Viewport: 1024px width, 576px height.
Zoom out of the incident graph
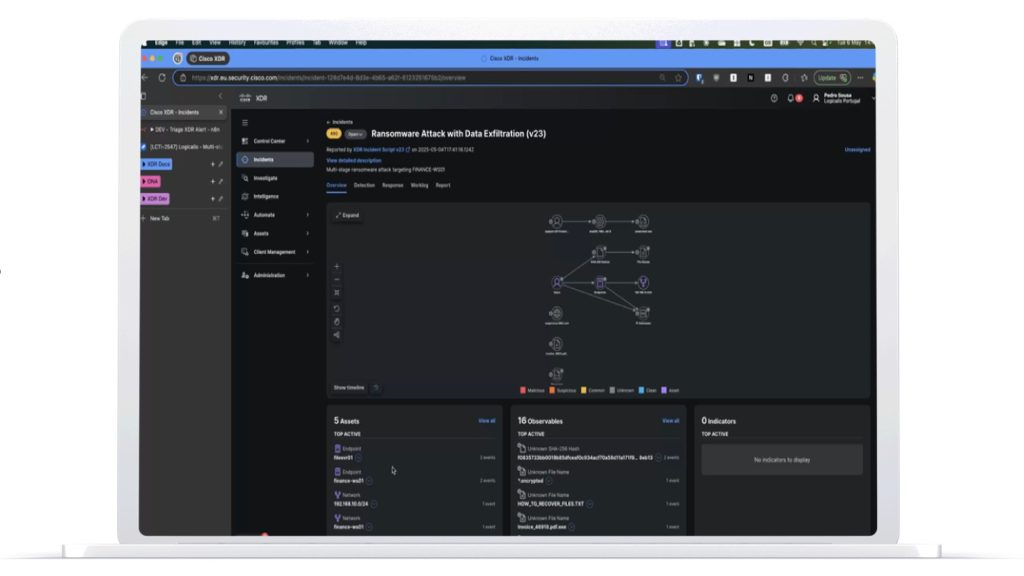[337, 280]
